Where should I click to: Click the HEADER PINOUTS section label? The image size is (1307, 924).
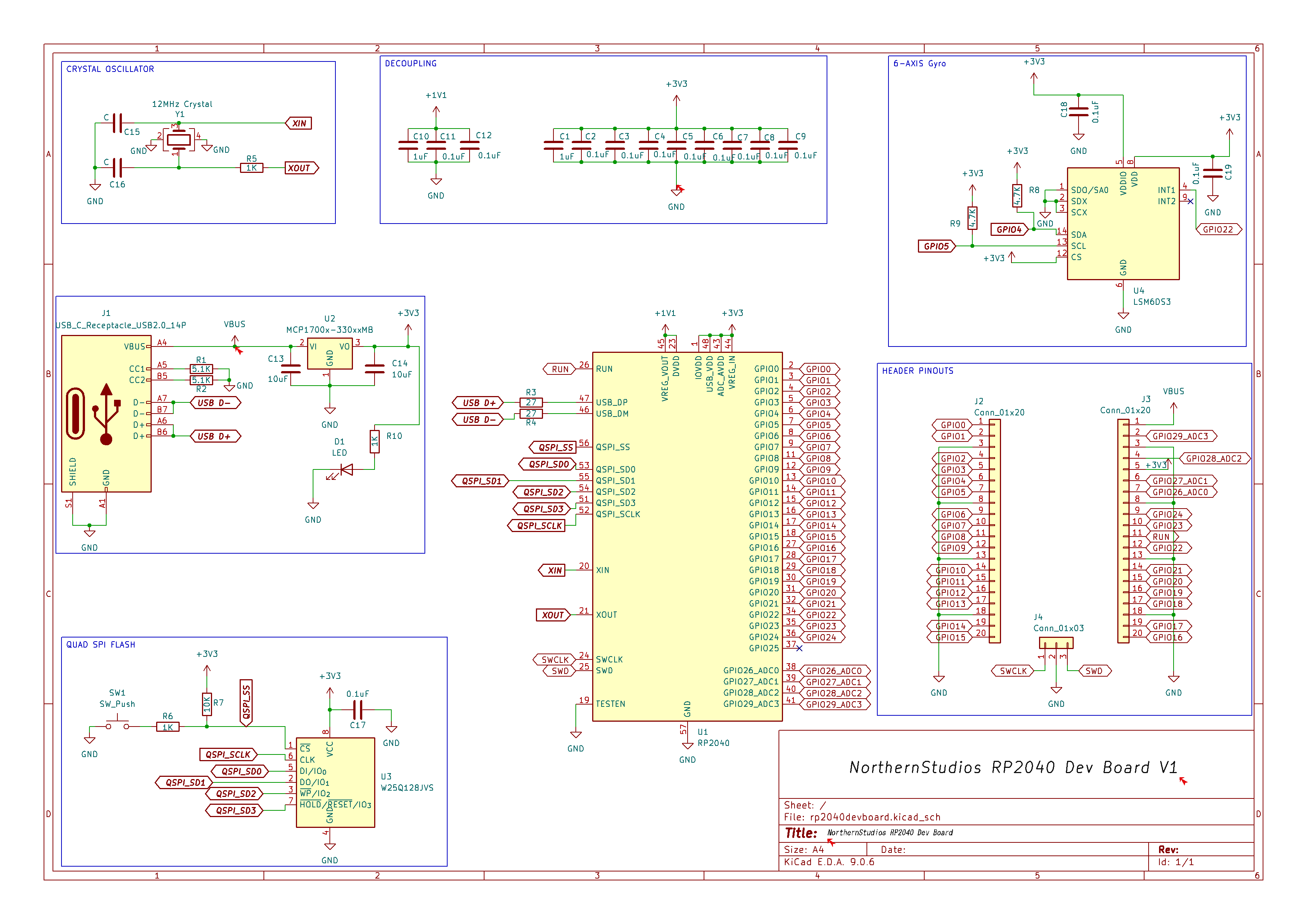917,370
